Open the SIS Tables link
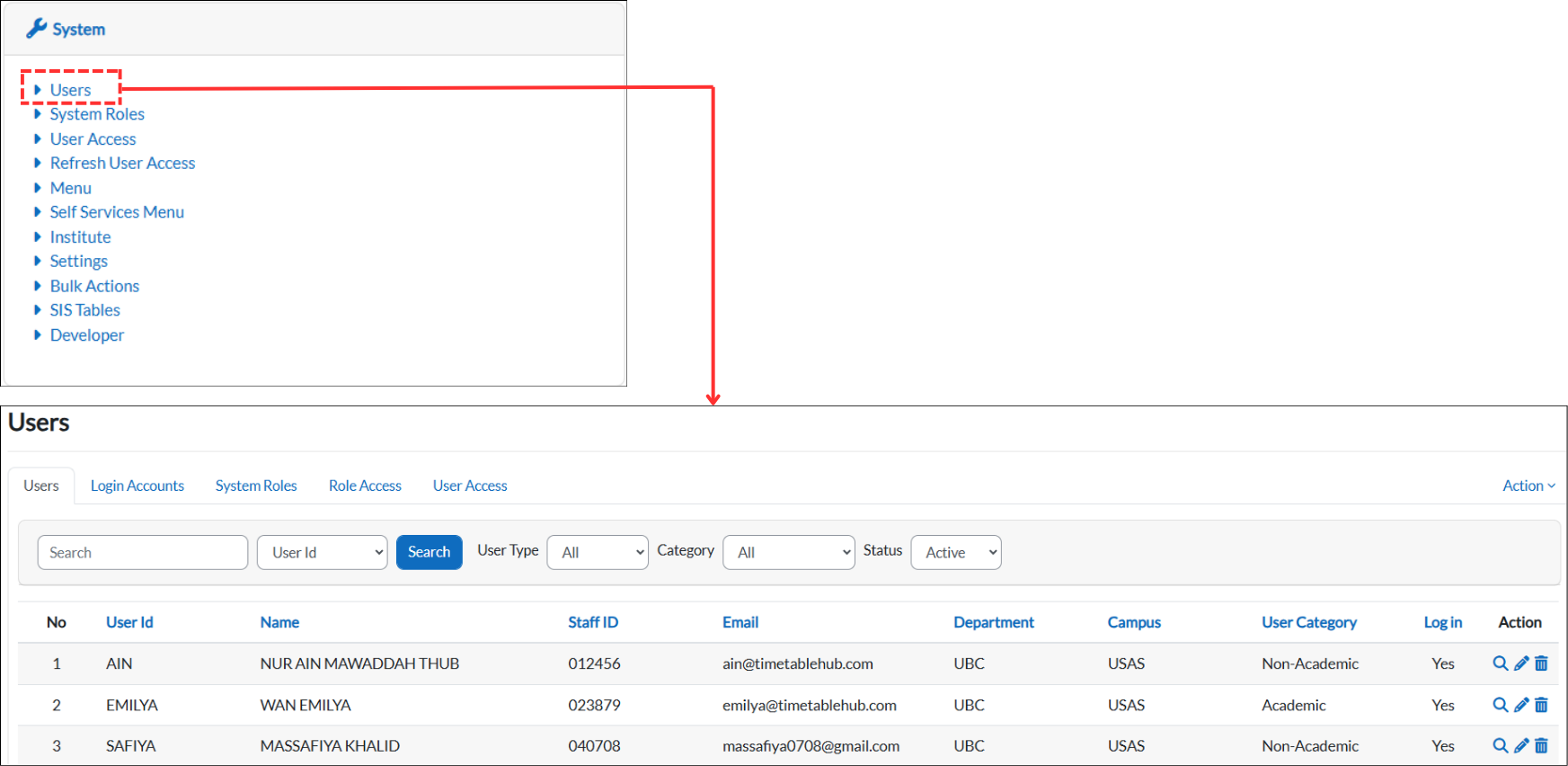 pyautogui.click(x=85, y=310)
